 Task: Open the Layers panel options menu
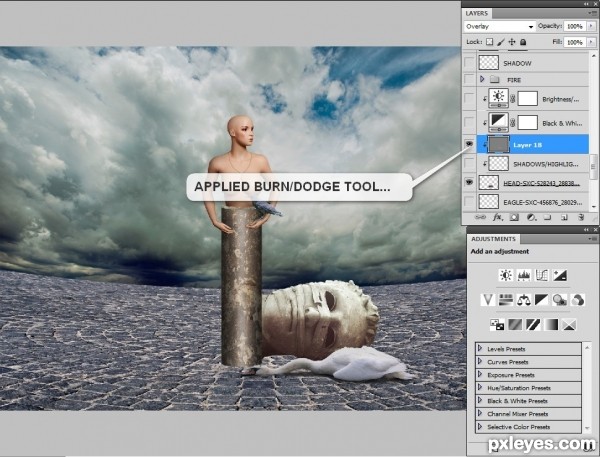coord(592,13)
